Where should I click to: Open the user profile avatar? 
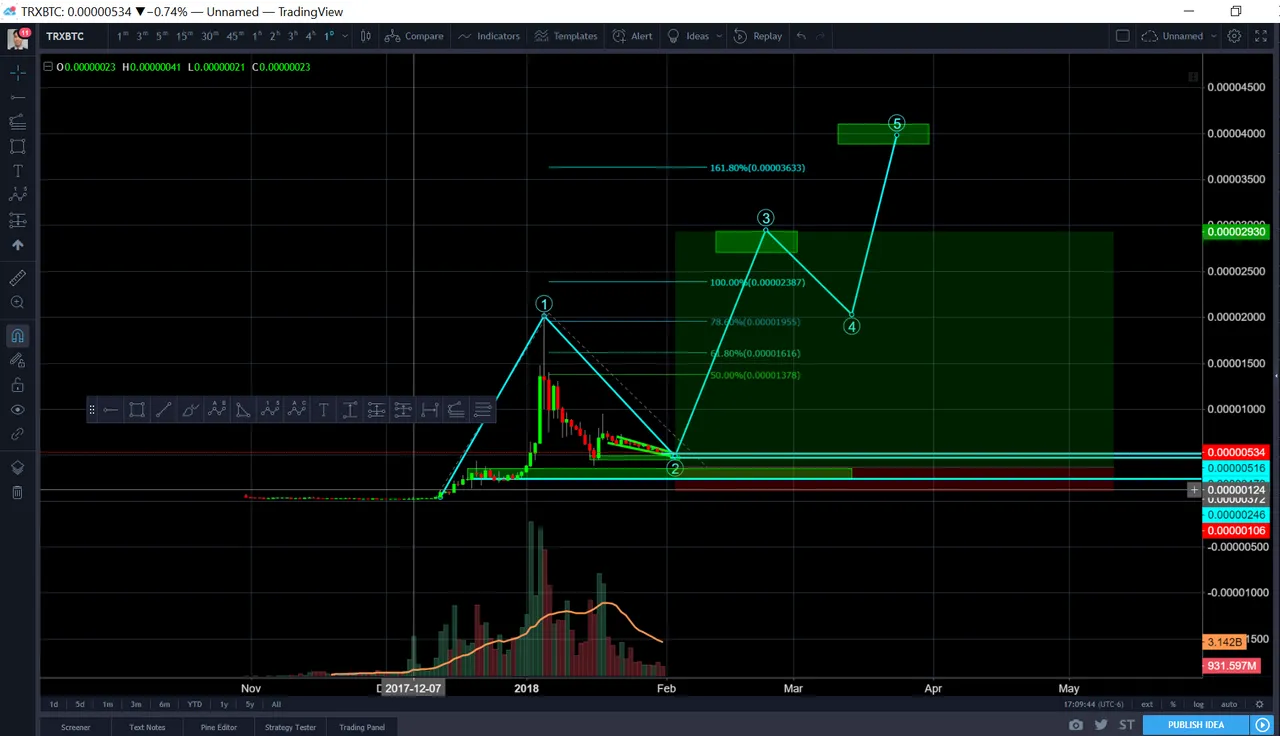click(x=18, y=38)
